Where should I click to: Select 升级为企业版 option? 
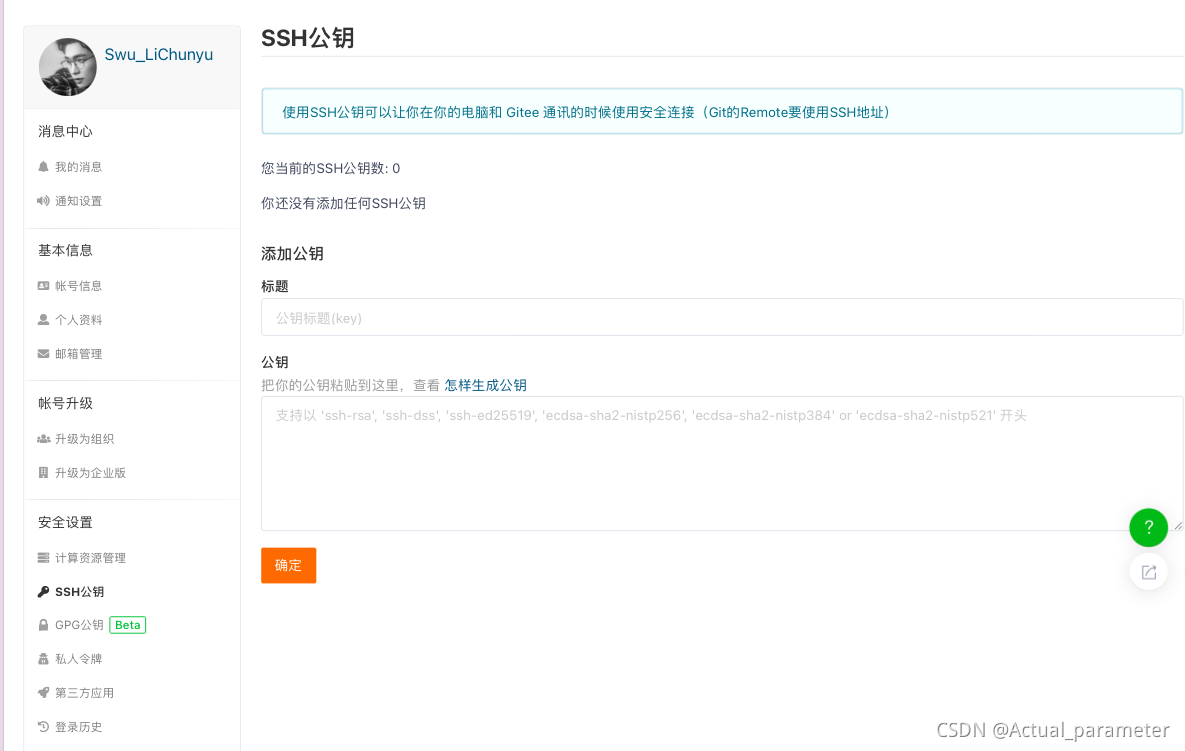coord(91,473)
